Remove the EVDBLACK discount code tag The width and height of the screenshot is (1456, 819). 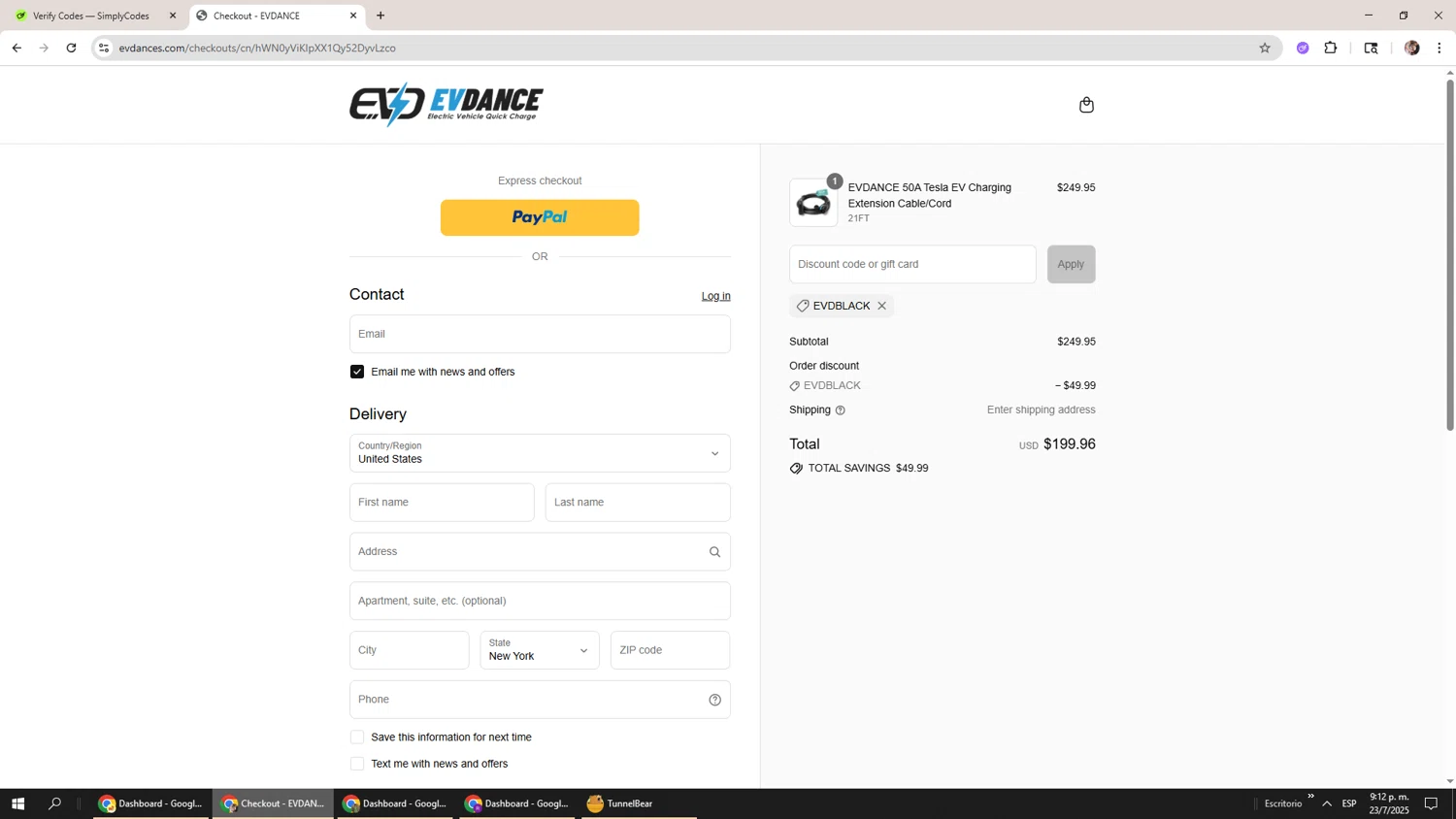(x=881, y=306)
